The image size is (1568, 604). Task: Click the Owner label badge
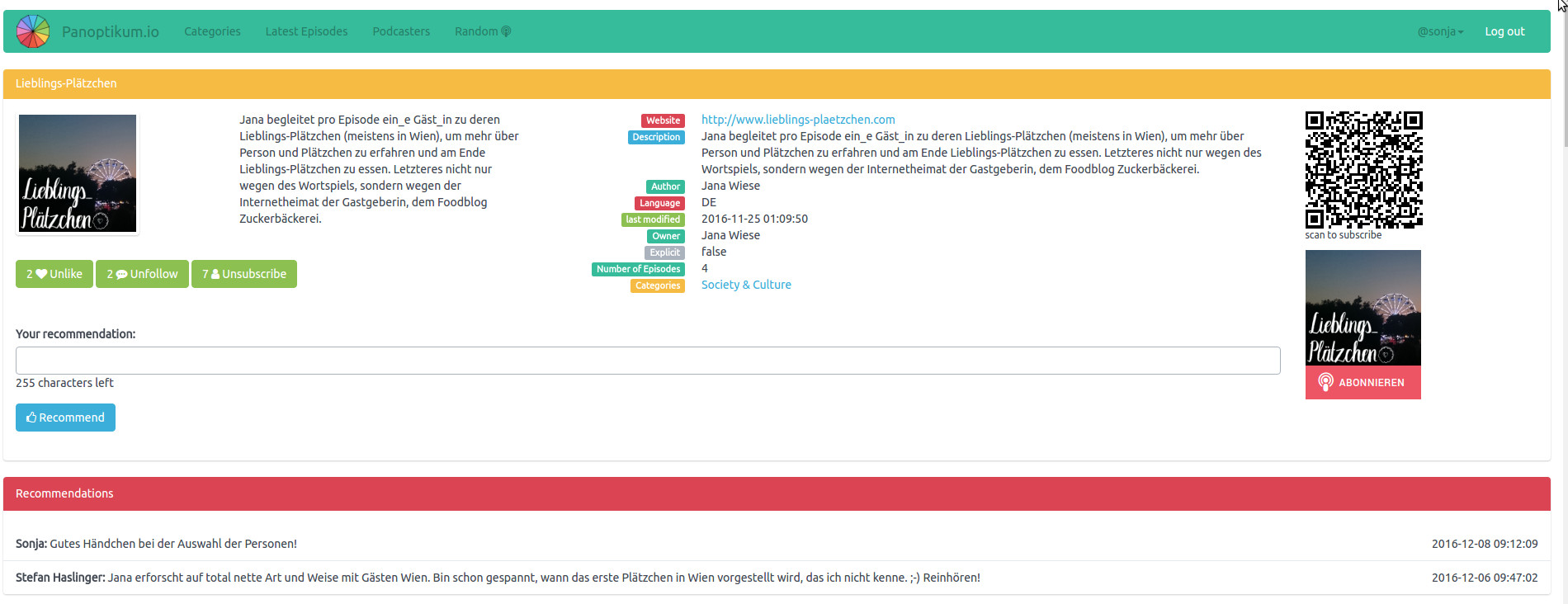[x=666, y=236]
